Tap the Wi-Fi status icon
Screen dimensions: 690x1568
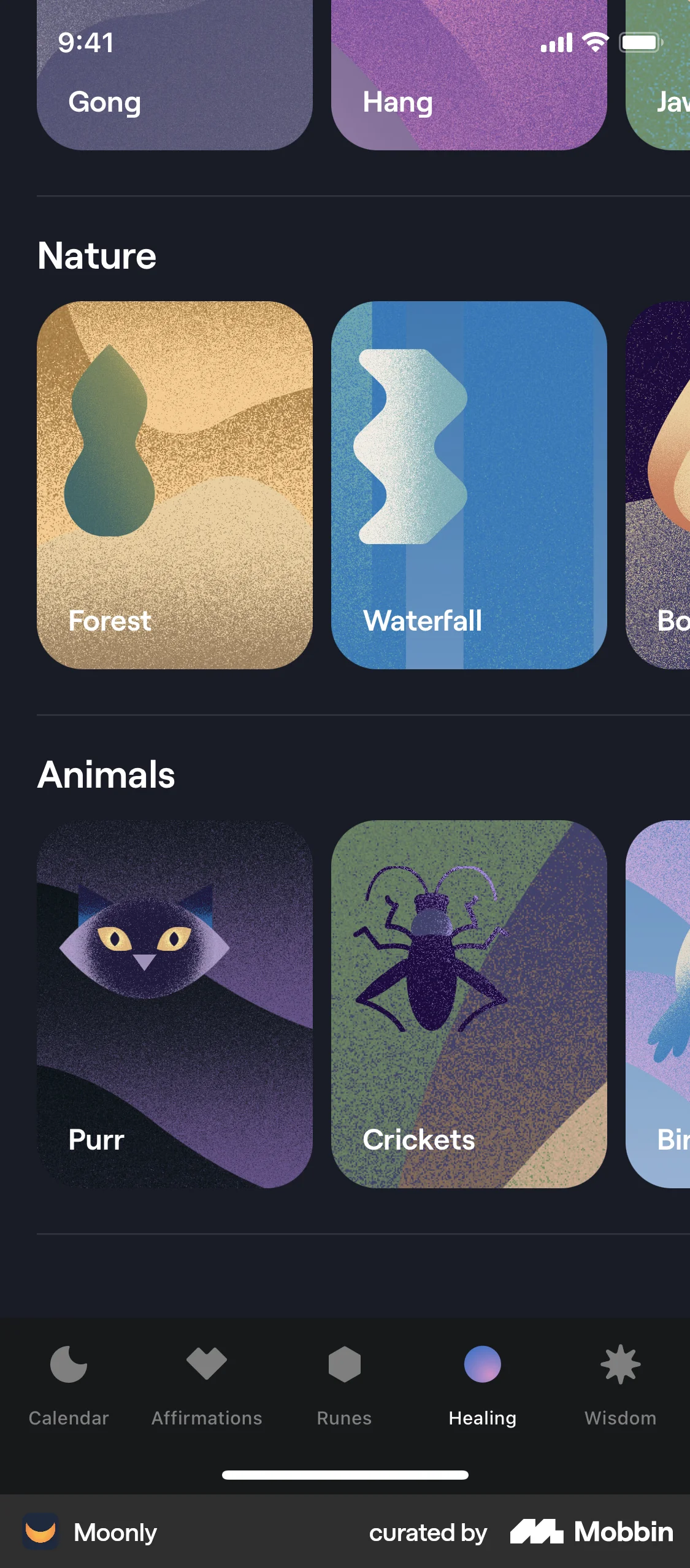coord(595,42)
